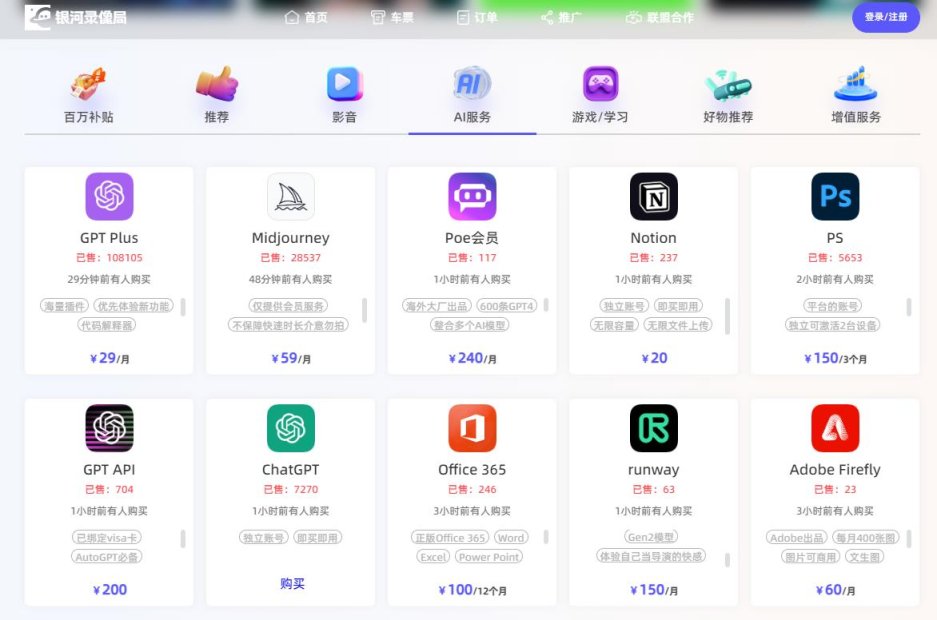Click GPT Plus price ¥29/月
The width and height of the screenshot is (937, 620).
tap(109, 358)
